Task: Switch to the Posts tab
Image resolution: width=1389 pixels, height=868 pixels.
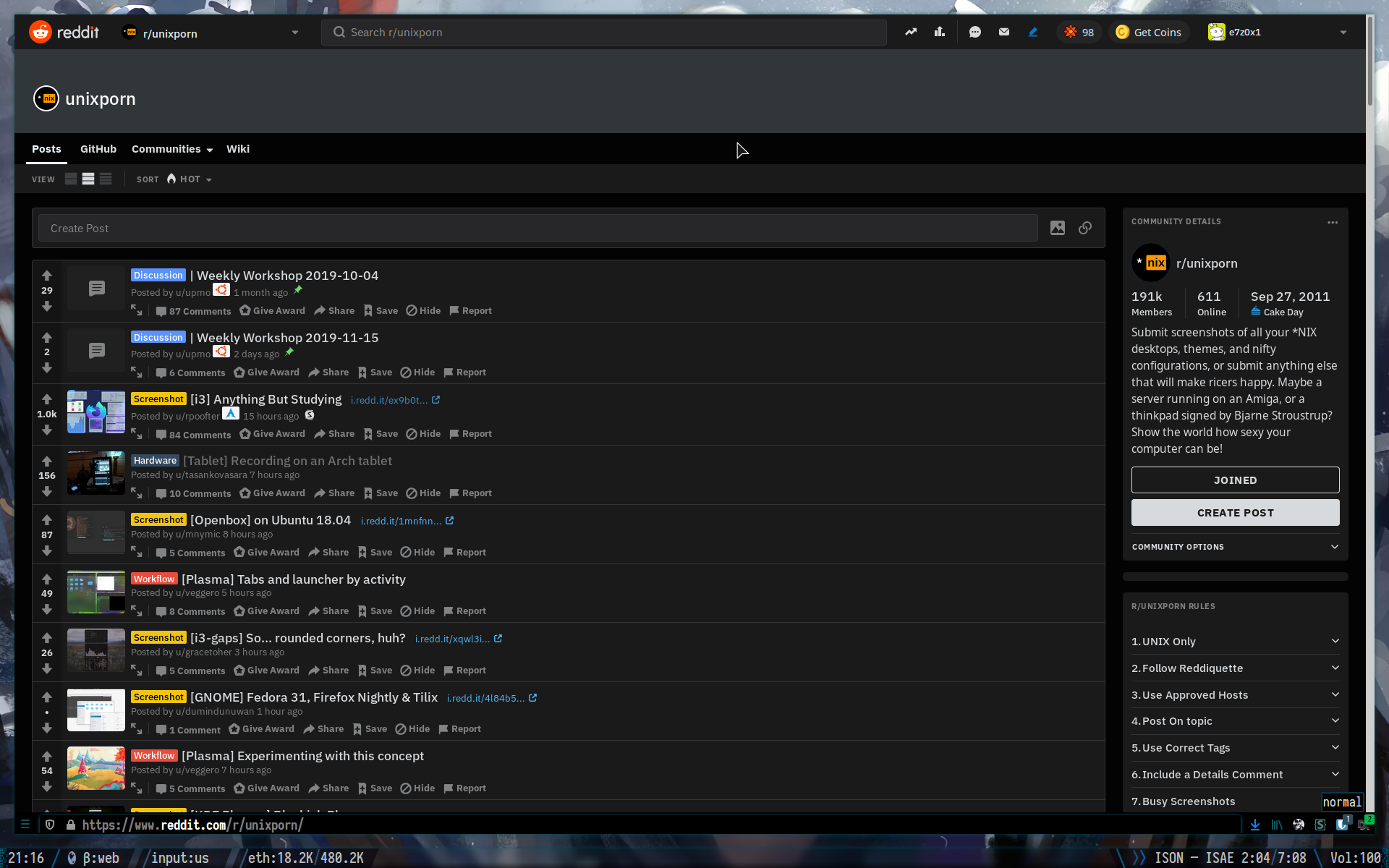Action: tap(46, 149)
